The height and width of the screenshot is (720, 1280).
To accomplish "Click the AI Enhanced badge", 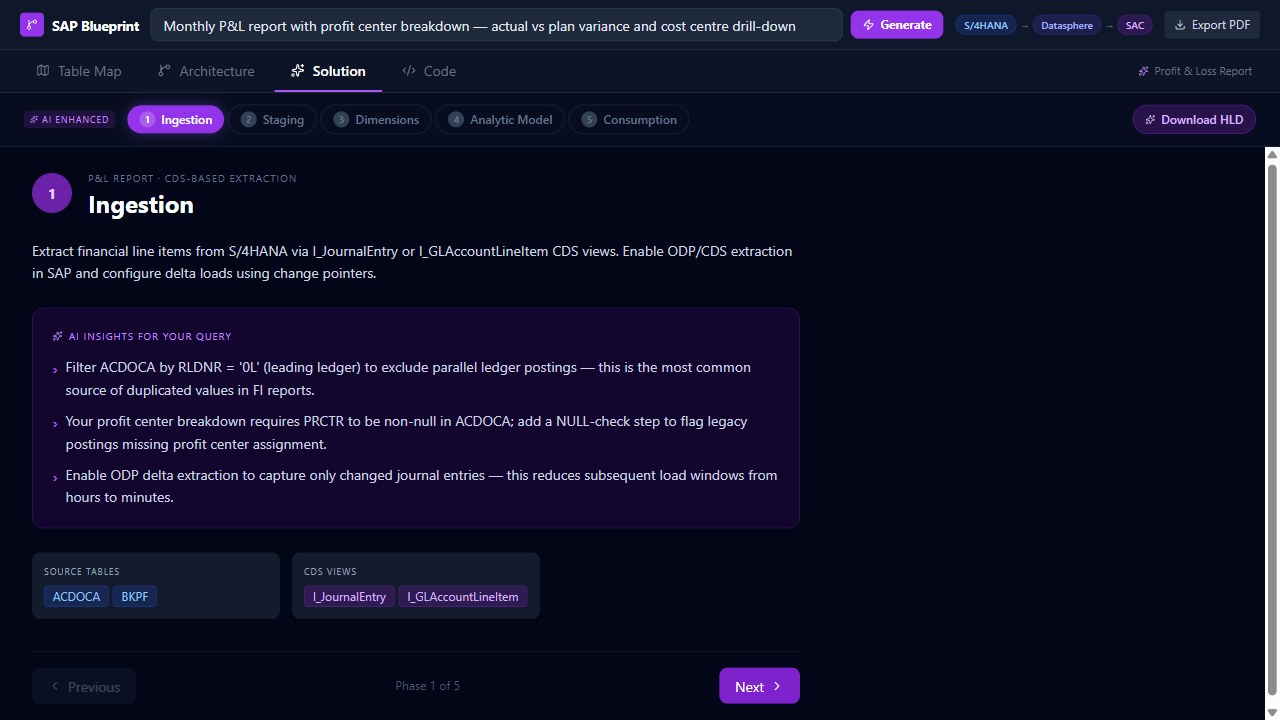I will pos(69,120).
